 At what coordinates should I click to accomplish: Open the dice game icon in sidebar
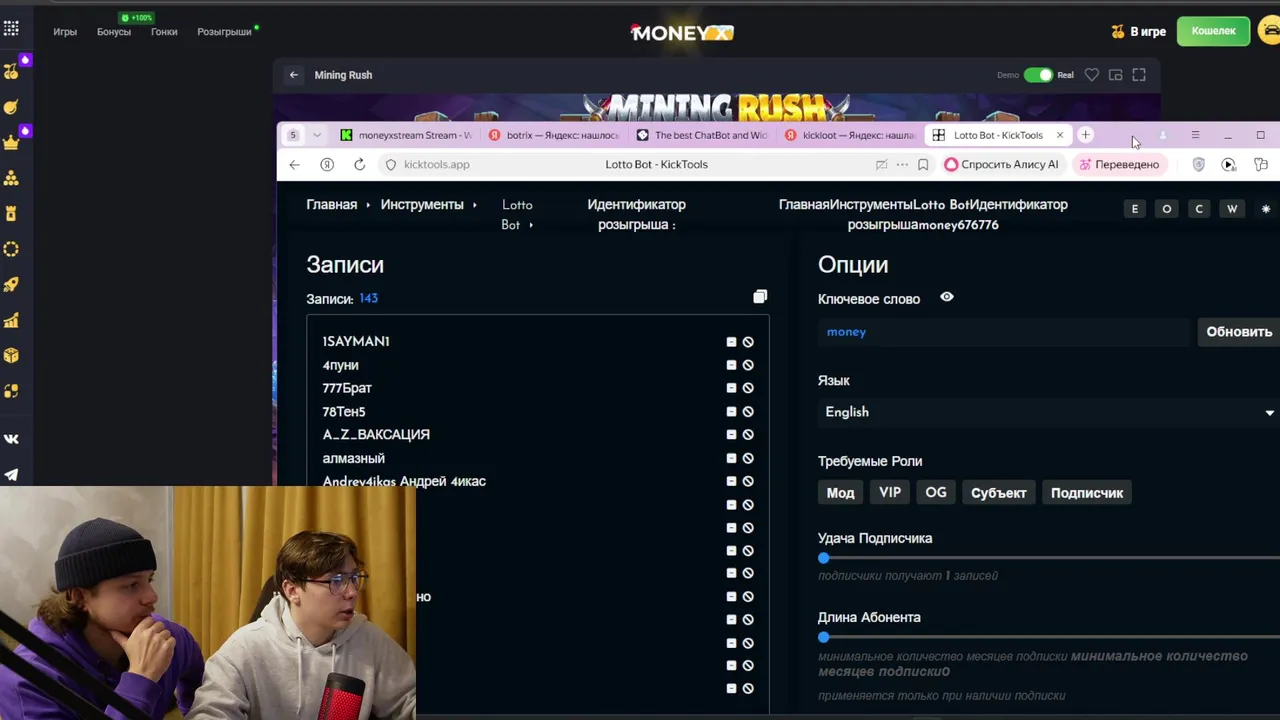(11, 356)
